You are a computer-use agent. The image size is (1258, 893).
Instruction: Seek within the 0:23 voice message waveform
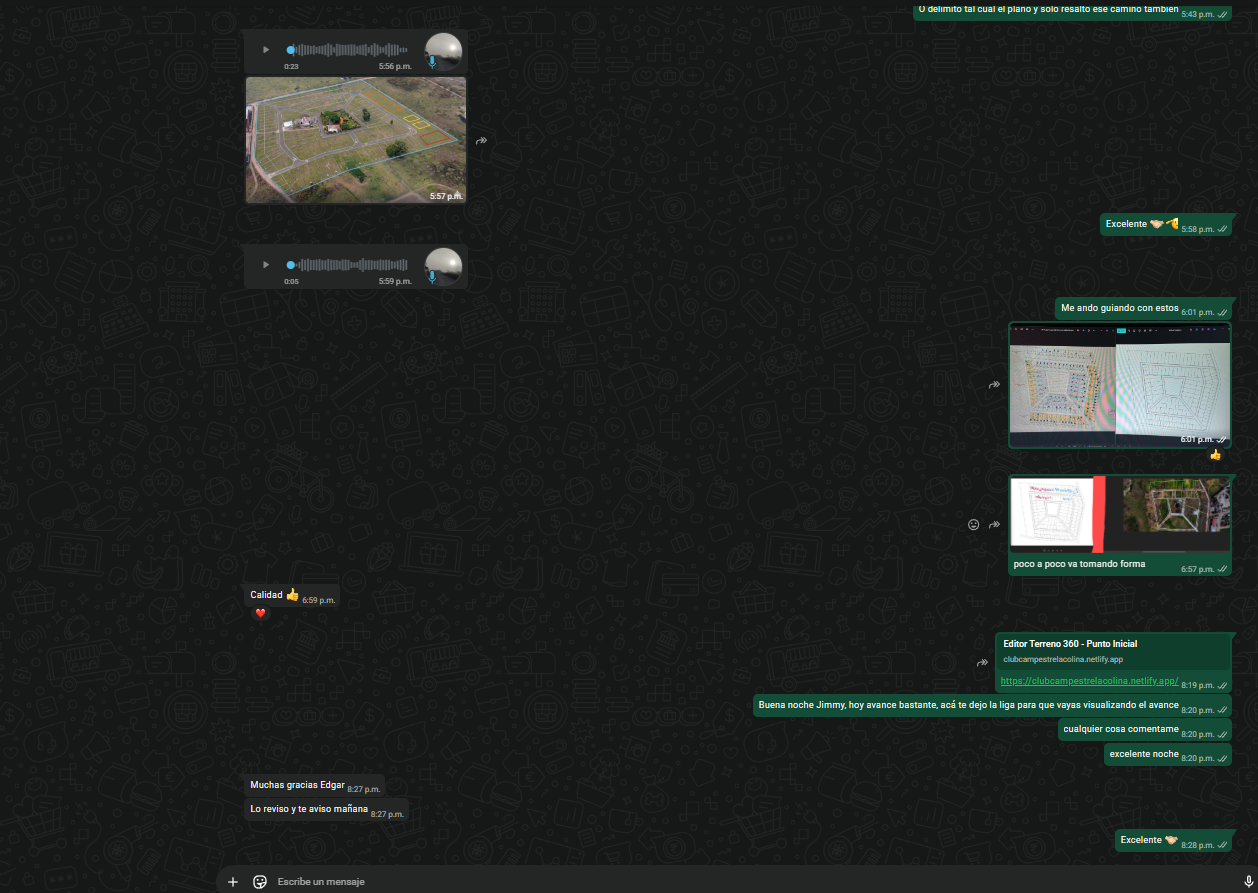pyautogui.click(x=352, y=50)
